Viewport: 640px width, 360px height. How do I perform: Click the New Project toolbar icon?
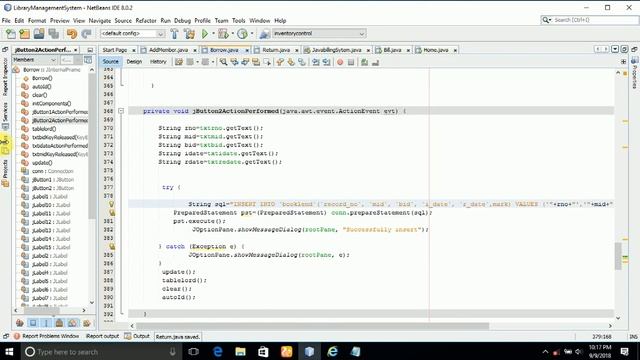[x=24, y=33]
